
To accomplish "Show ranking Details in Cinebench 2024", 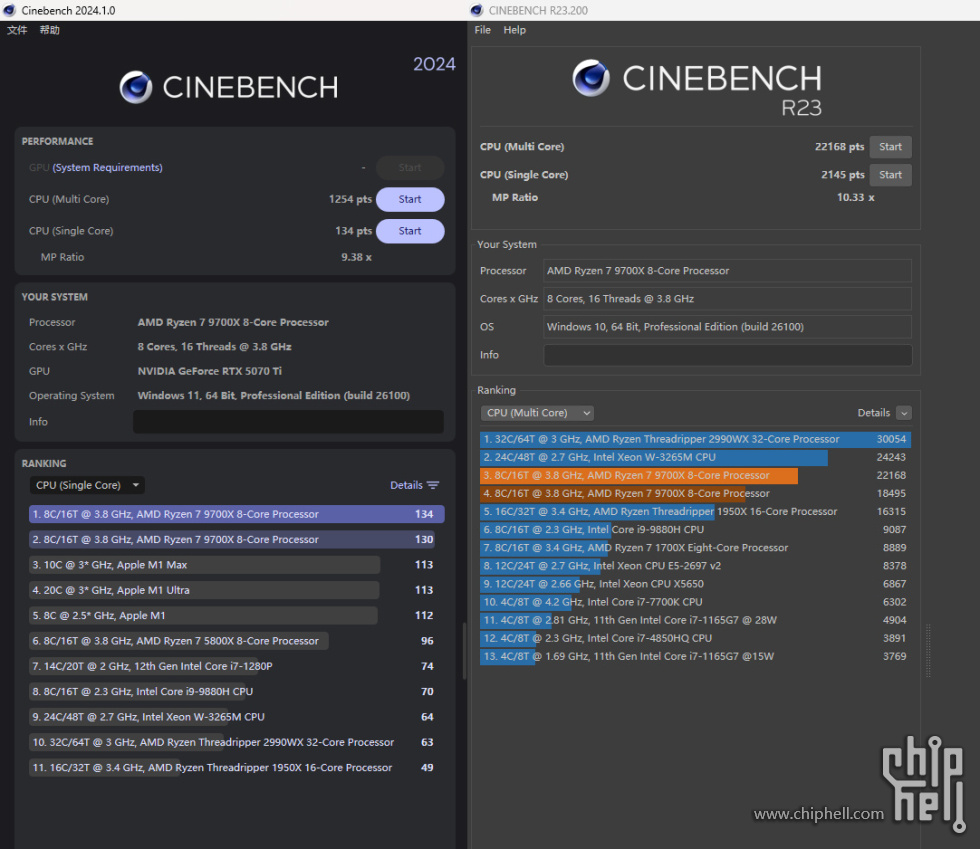I will pyautogui.click(x=414, y=485).
